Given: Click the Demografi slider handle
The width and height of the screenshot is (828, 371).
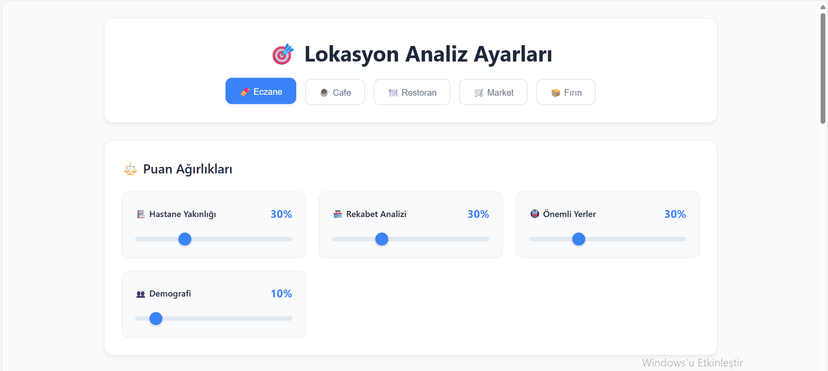Looking at the screenshot, I should tap(156, 319).
